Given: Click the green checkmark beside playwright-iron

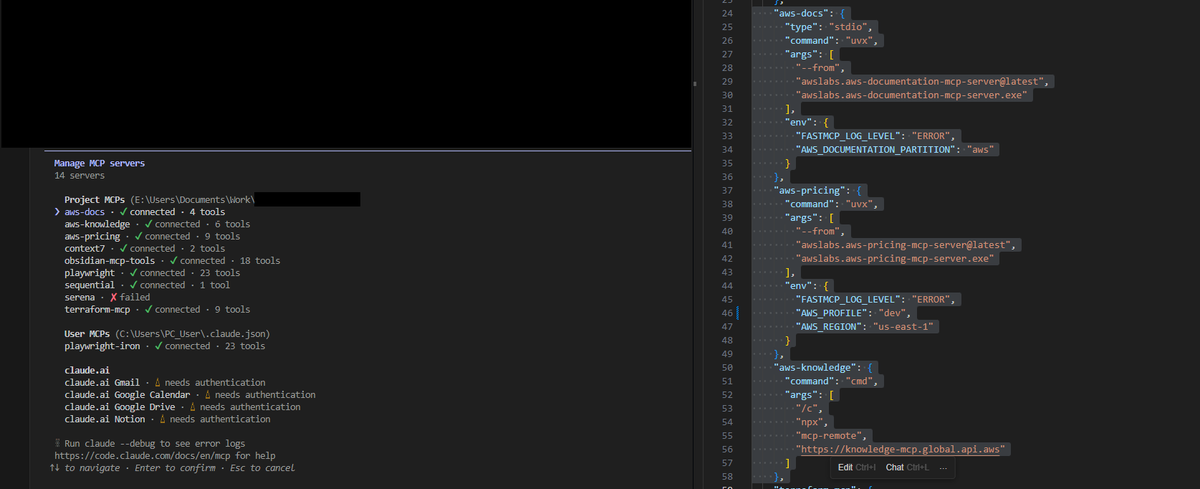Looking at the screenshot, I should coord(157,346).
